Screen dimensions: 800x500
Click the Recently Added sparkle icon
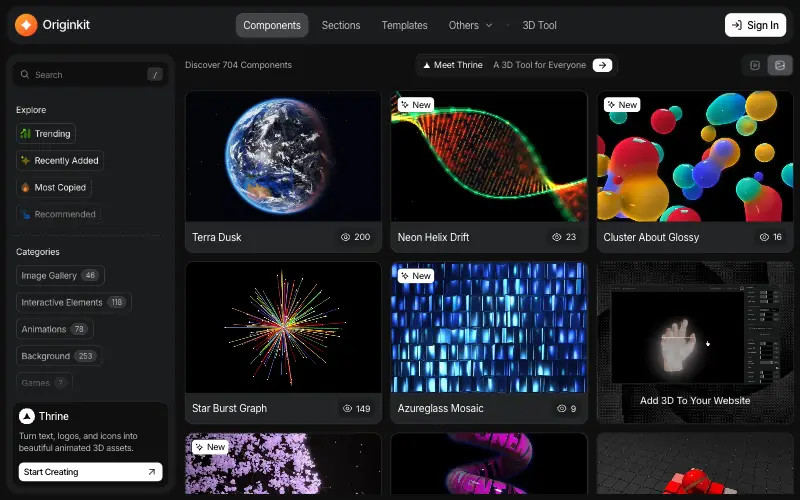[25, 160]
